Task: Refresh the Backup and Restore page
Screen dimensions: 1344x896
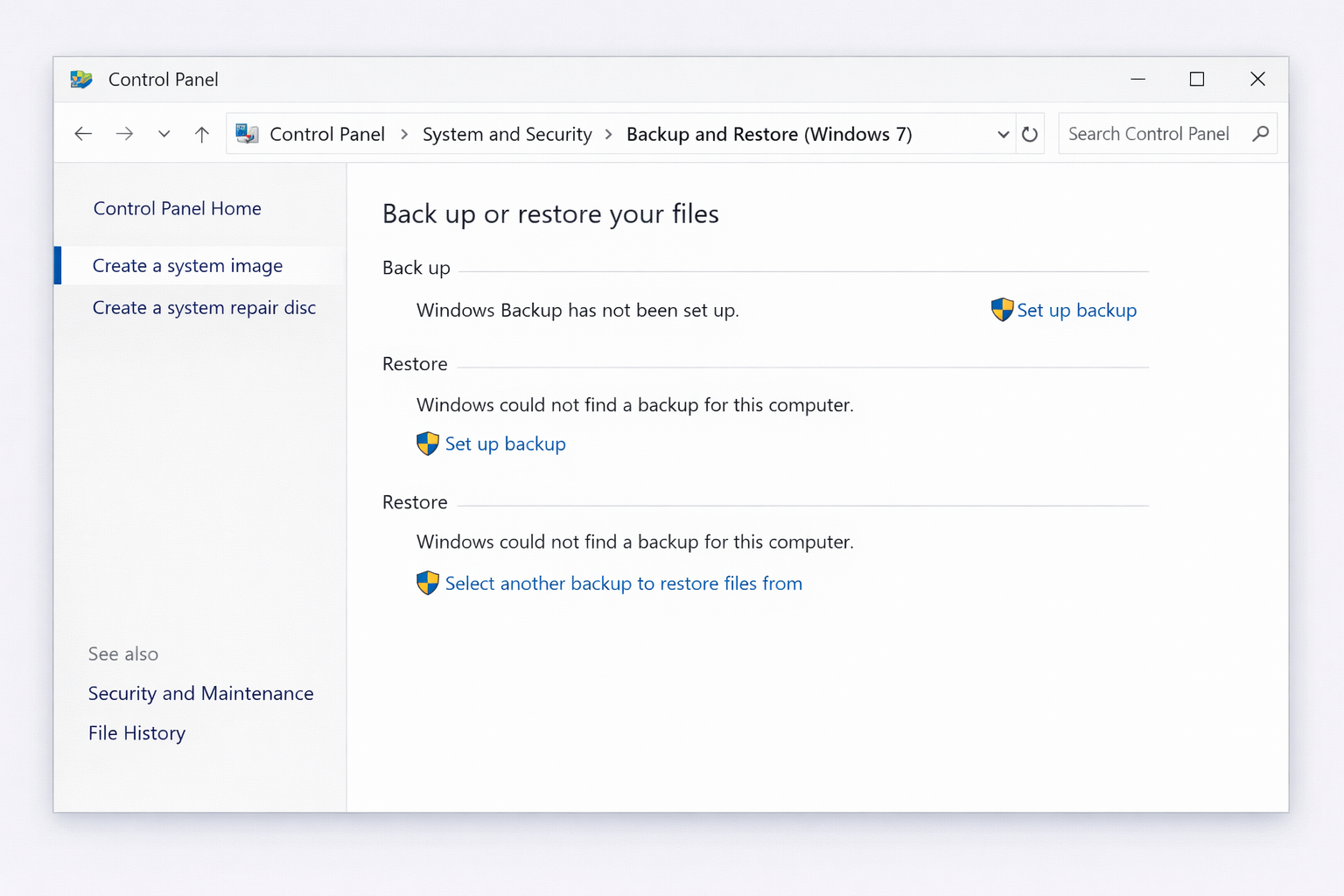Action: [1030, 134]
